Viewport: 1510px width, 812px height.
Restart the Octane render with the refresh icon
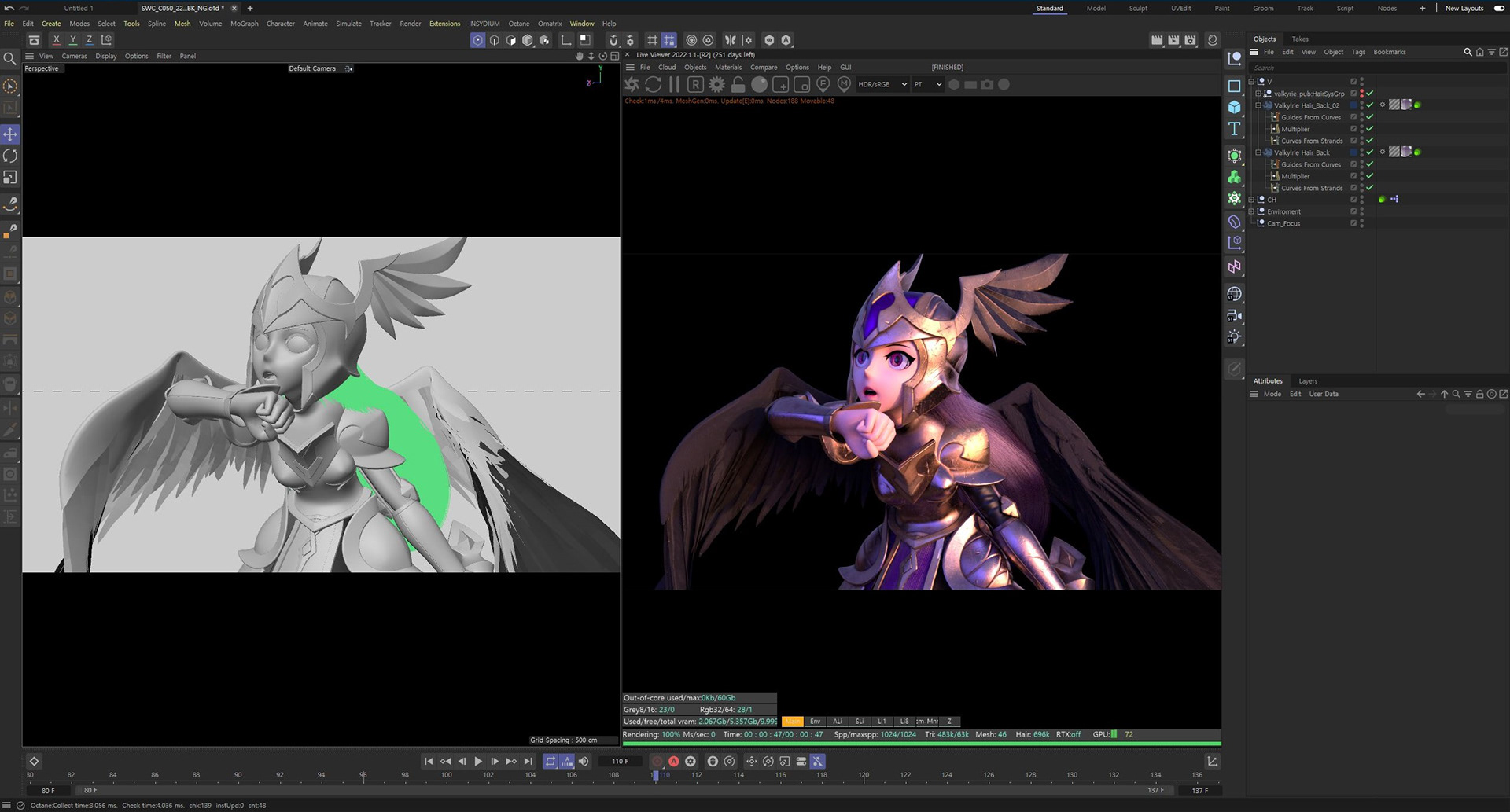pyautogui.click(x=653, y=84)
